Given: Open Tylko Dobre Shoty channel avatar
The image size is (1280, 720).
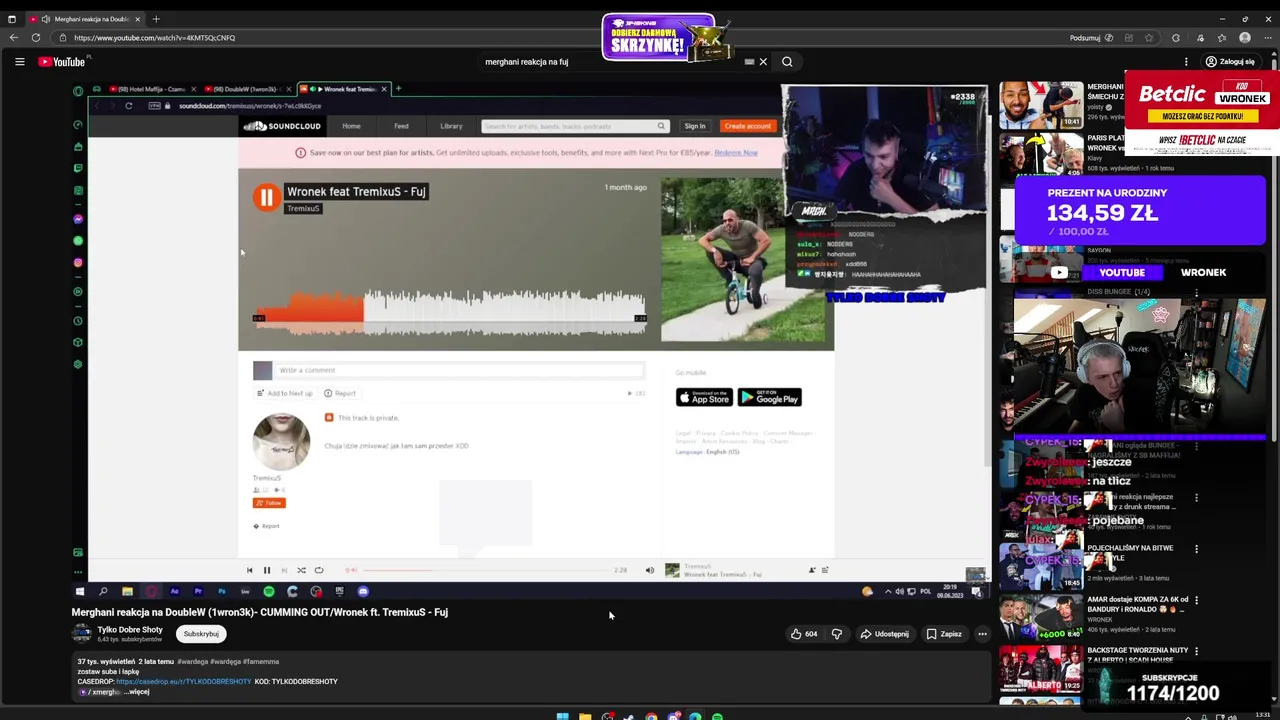Looking at the screenshot, I should [x=81, y=633].
